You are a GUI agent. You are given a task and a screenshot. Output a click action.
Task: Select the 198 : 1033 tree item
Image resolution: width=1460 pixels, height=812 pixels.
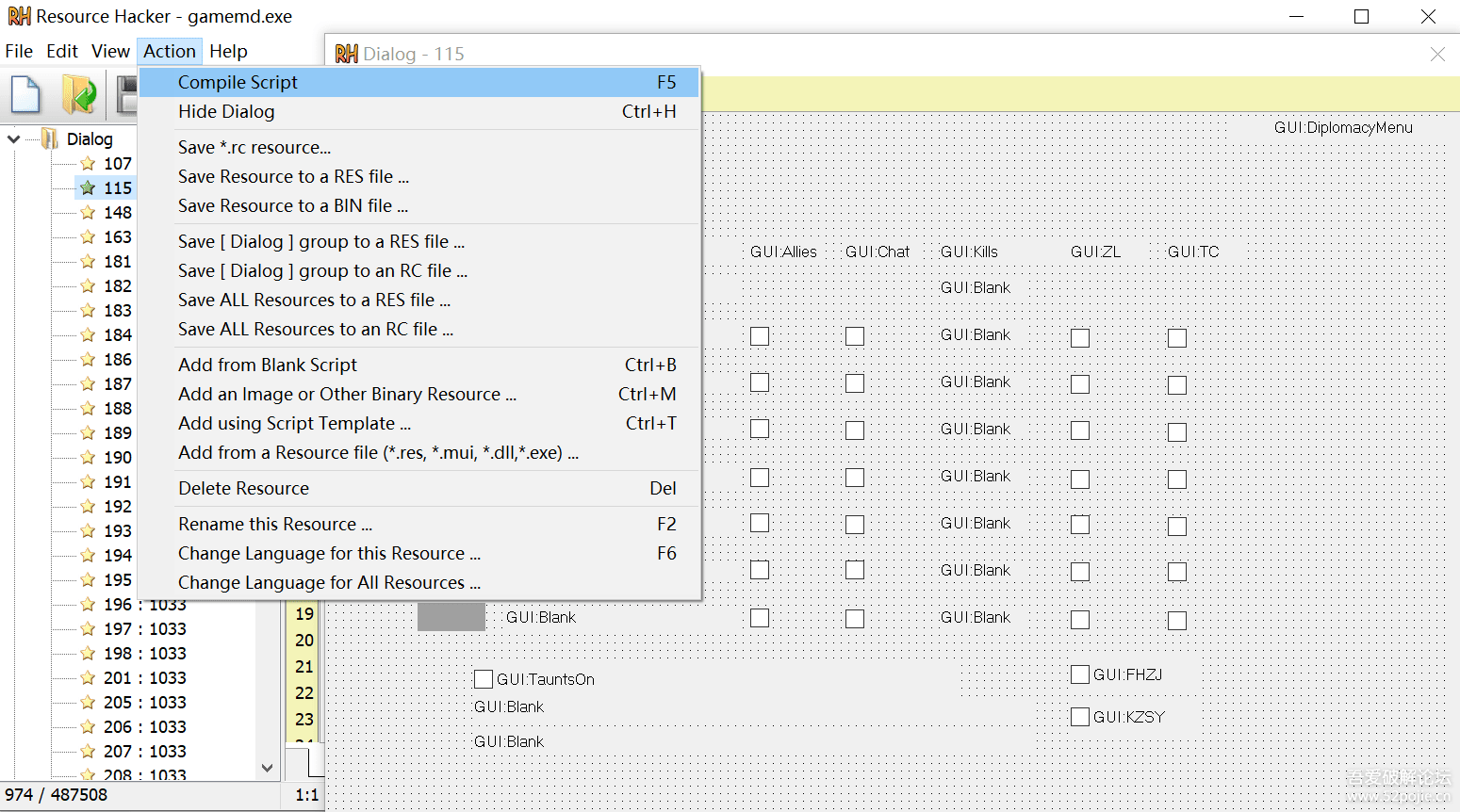click(x=145, y=654)
